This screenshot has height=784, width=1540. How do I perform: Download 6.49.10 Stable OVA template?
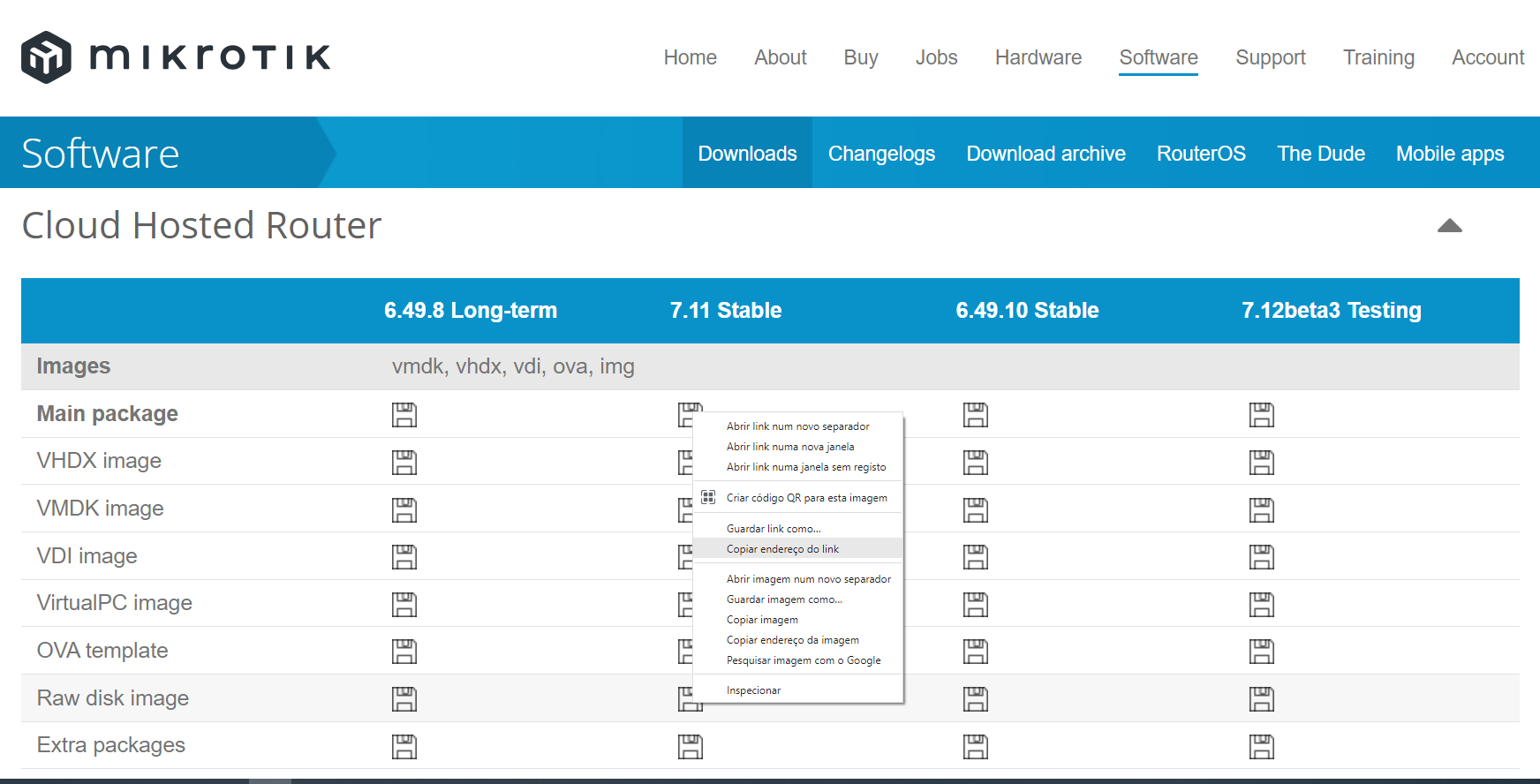coord(976,652)
